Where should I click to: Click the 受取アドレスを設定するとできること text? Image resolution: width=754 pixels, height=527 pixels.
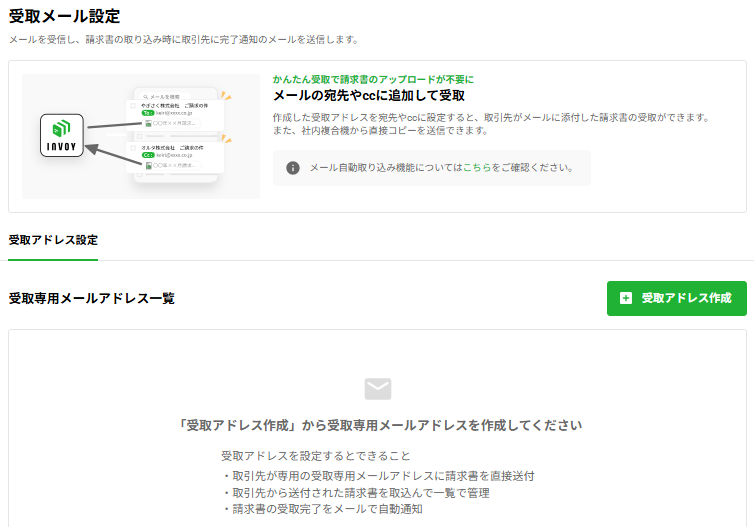click(x=316, y=456)
